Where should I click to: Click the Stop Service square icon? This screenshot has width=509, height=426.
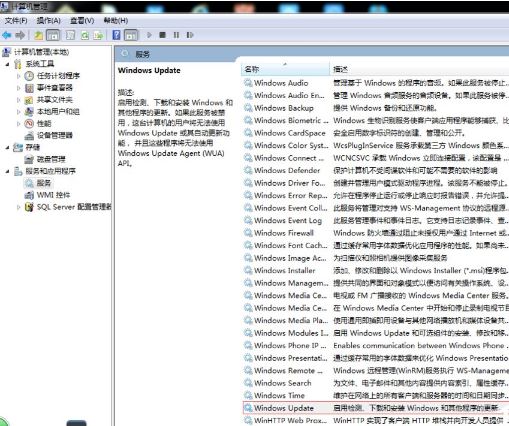(162, 35)
